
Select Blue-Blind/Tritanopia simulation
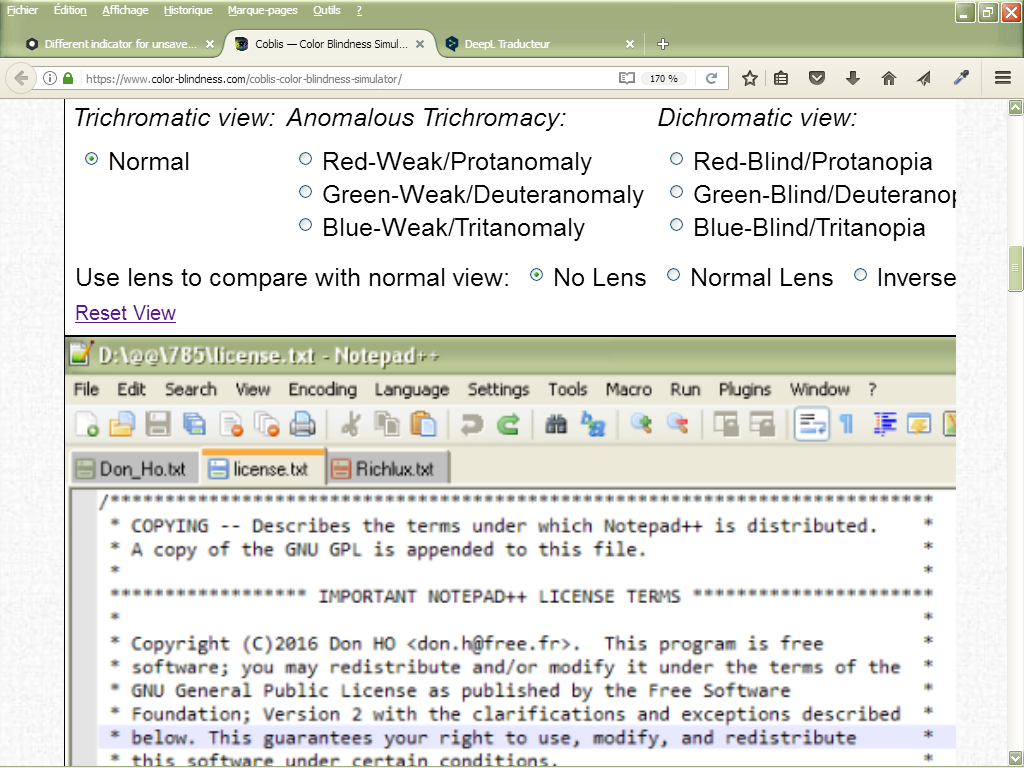click(x=676, y=225)
